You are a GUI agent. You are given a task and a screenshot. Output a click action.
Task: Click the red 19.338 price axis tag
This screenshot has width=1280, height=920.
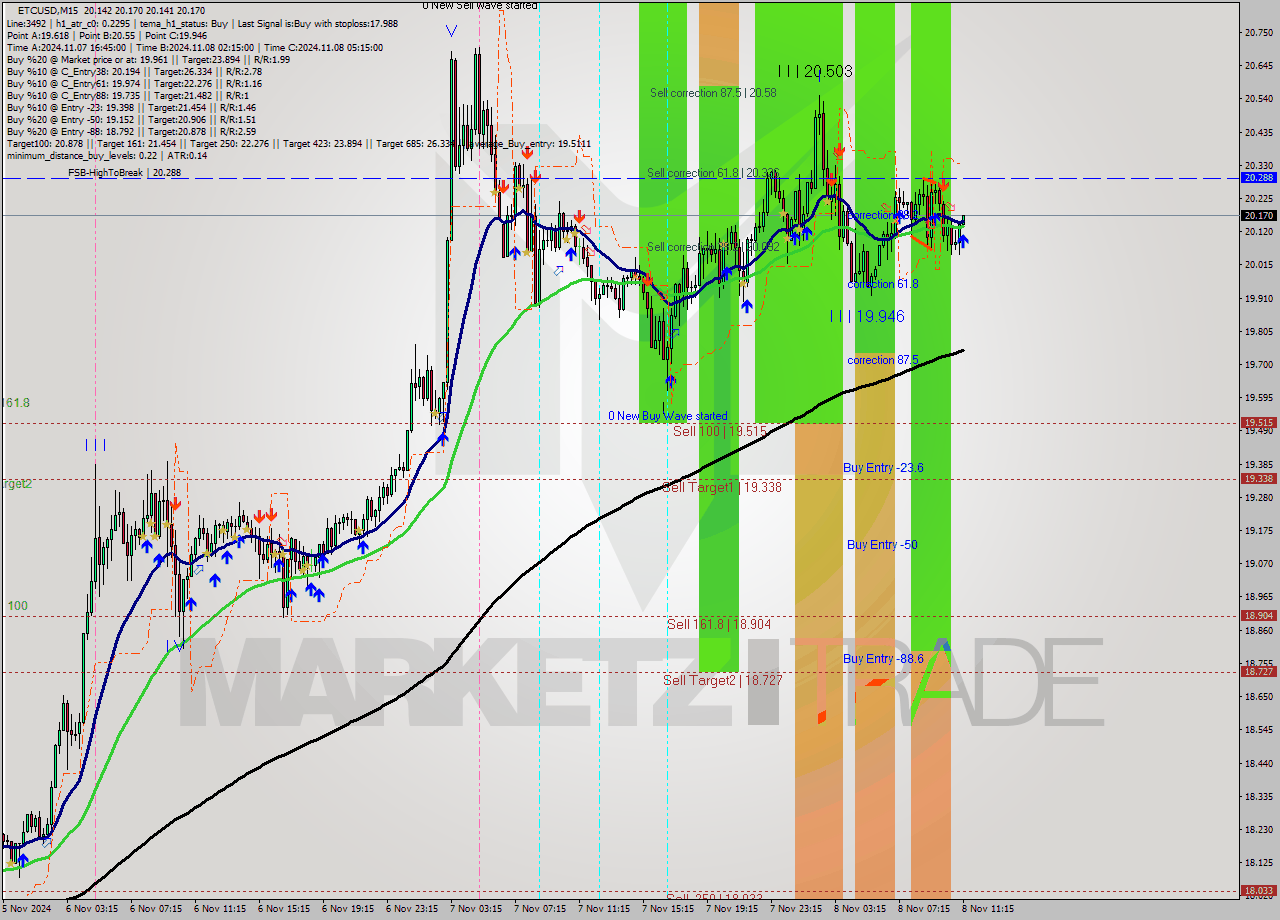(x=1258, y=479)
